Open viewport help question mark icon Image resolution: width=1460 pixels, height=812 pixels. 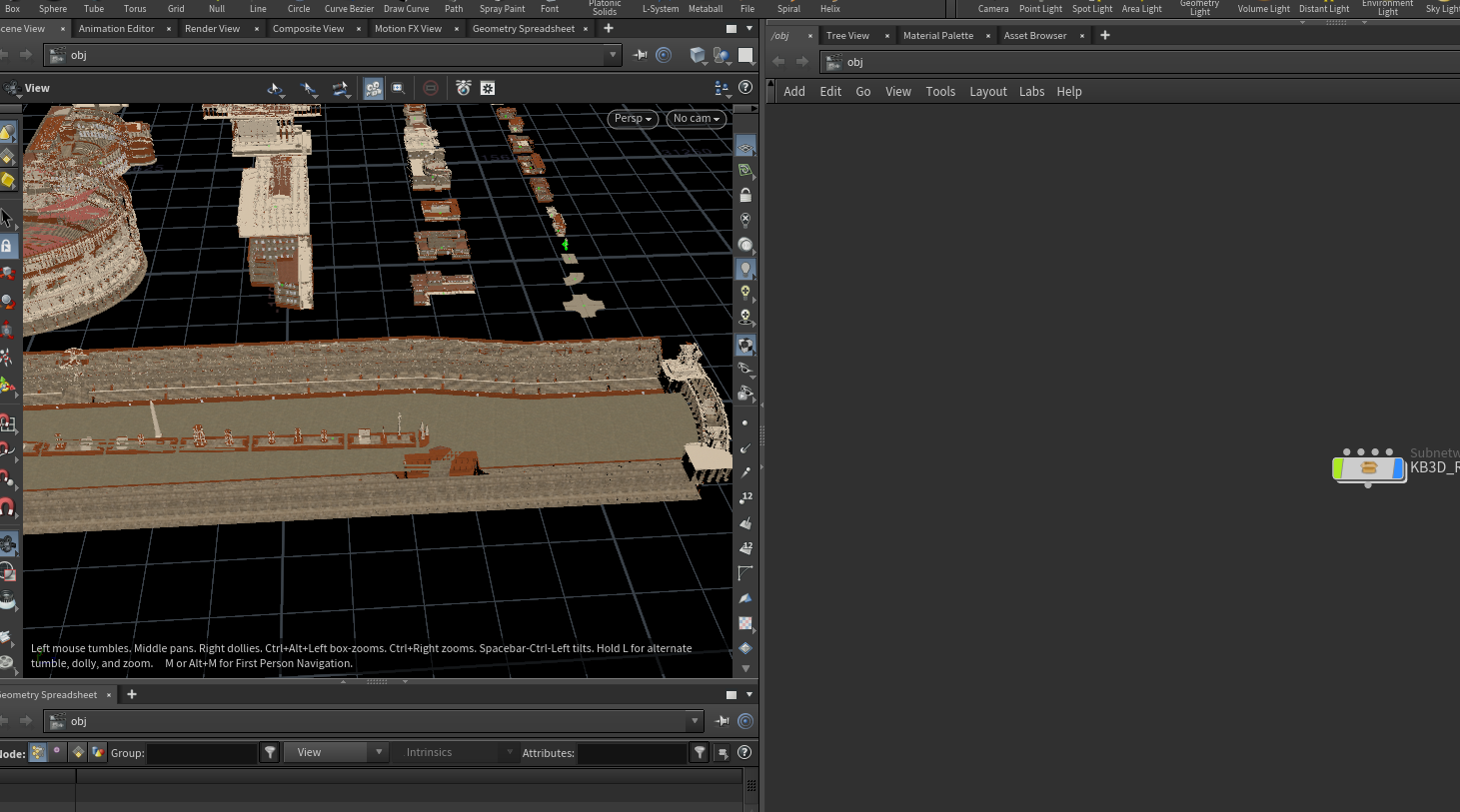(x=745, y=88)
